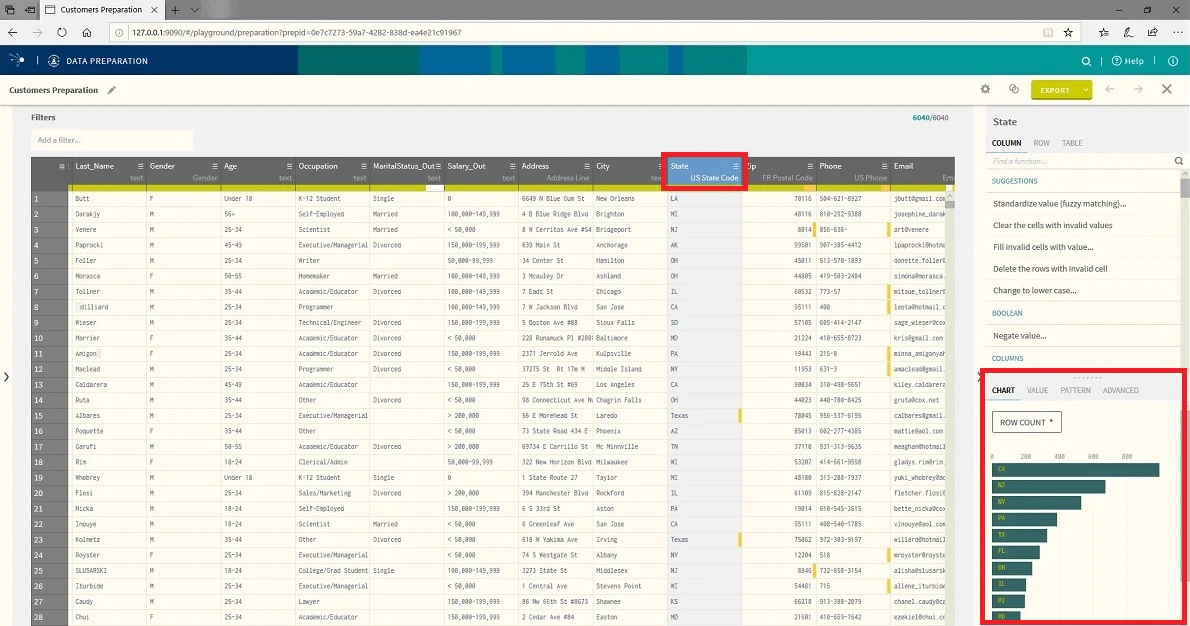Screen dimensions: 1190x626
Task: Open preparation settings gear icon
Action: pyautogui.click(x=985, y=90)
